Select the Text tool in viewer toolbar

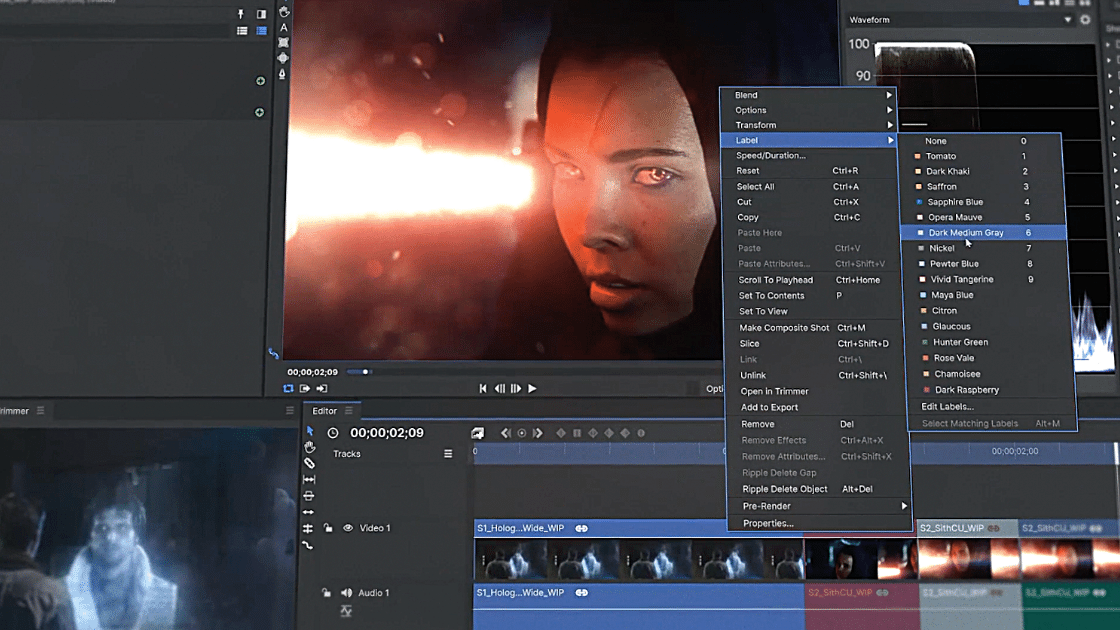point(284,28)
